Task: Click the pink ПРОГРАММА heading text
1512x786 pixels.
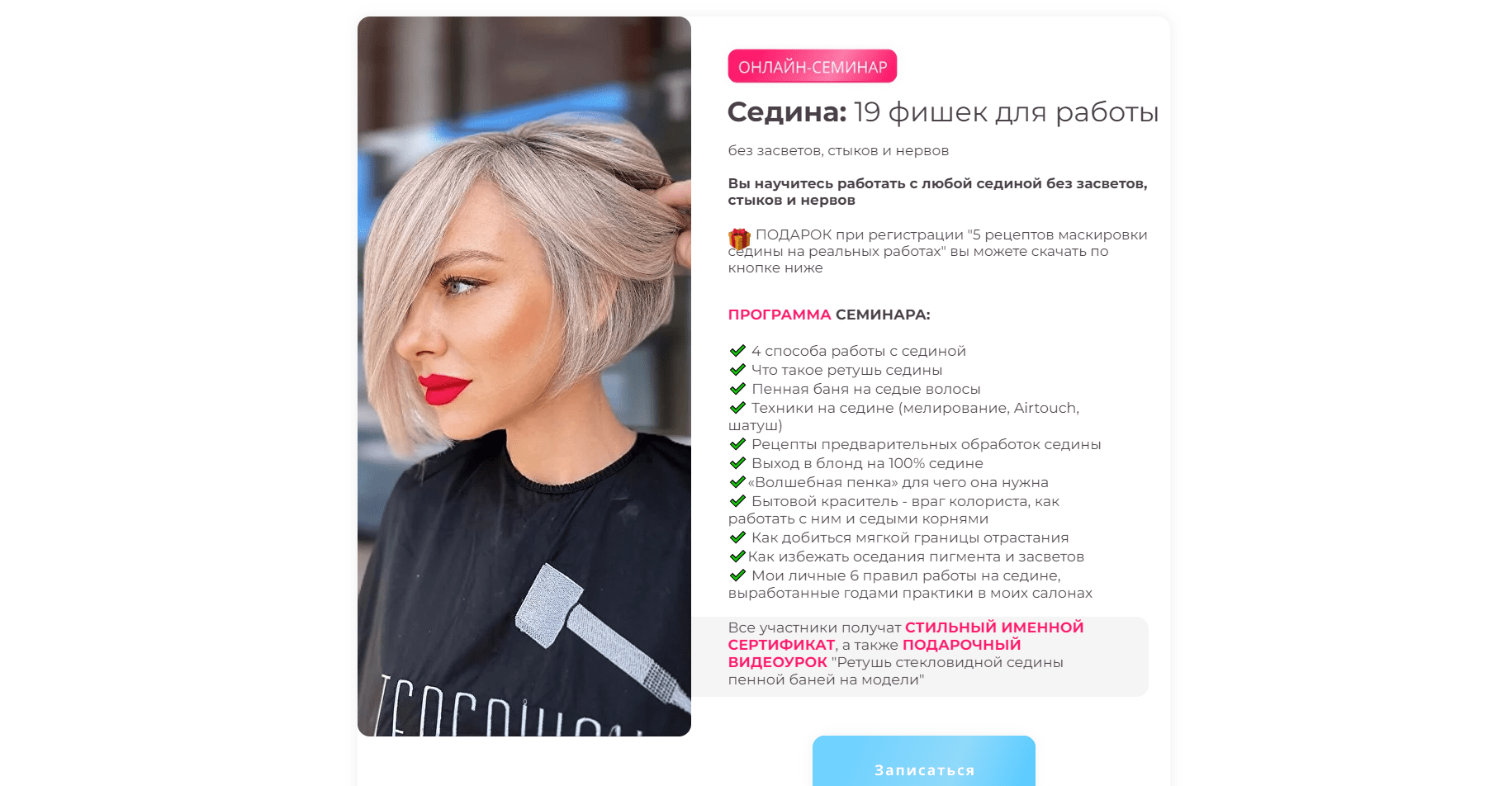Action: (780, 315)
